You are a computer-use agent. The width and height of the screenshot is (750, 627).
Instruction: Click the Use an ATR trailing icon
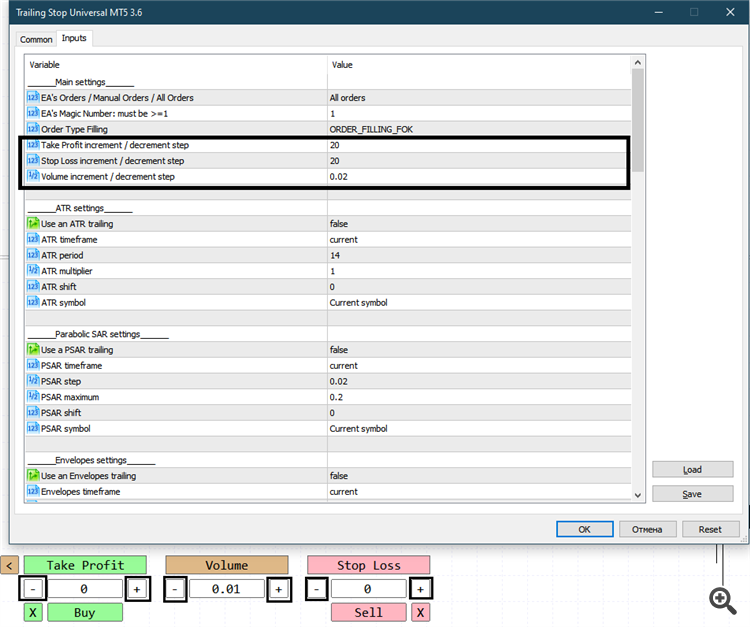[x=33, y=223]
